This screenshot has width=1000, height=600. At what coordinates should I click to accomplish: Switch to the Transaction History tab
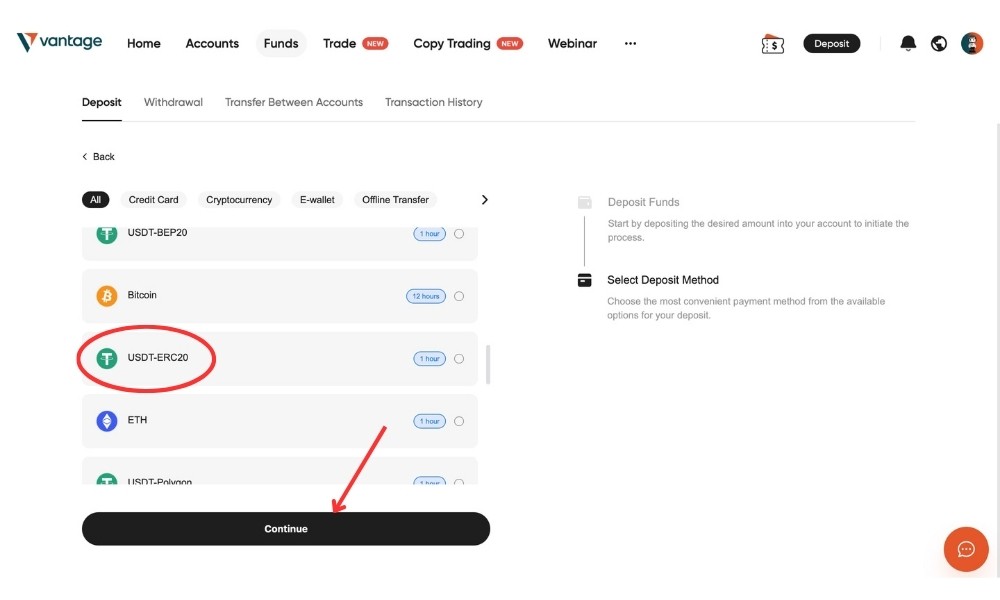(x=433, y=102)
